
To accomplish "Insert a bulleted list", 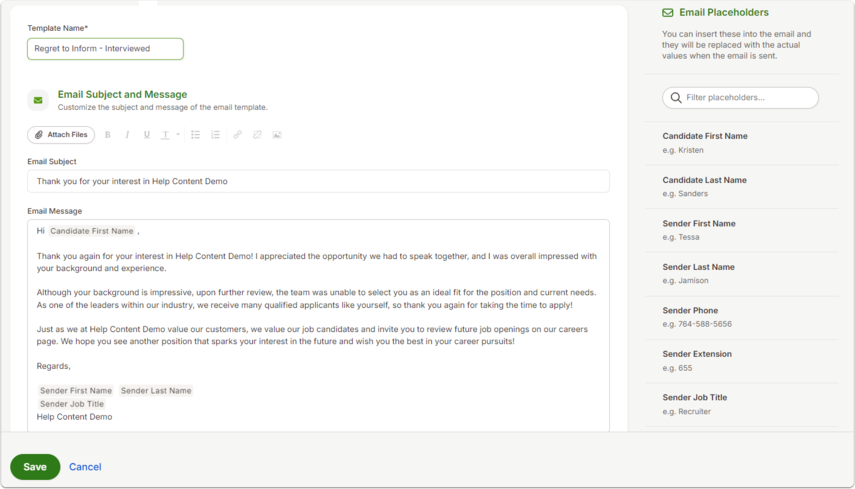I will (x=196, y=135).
